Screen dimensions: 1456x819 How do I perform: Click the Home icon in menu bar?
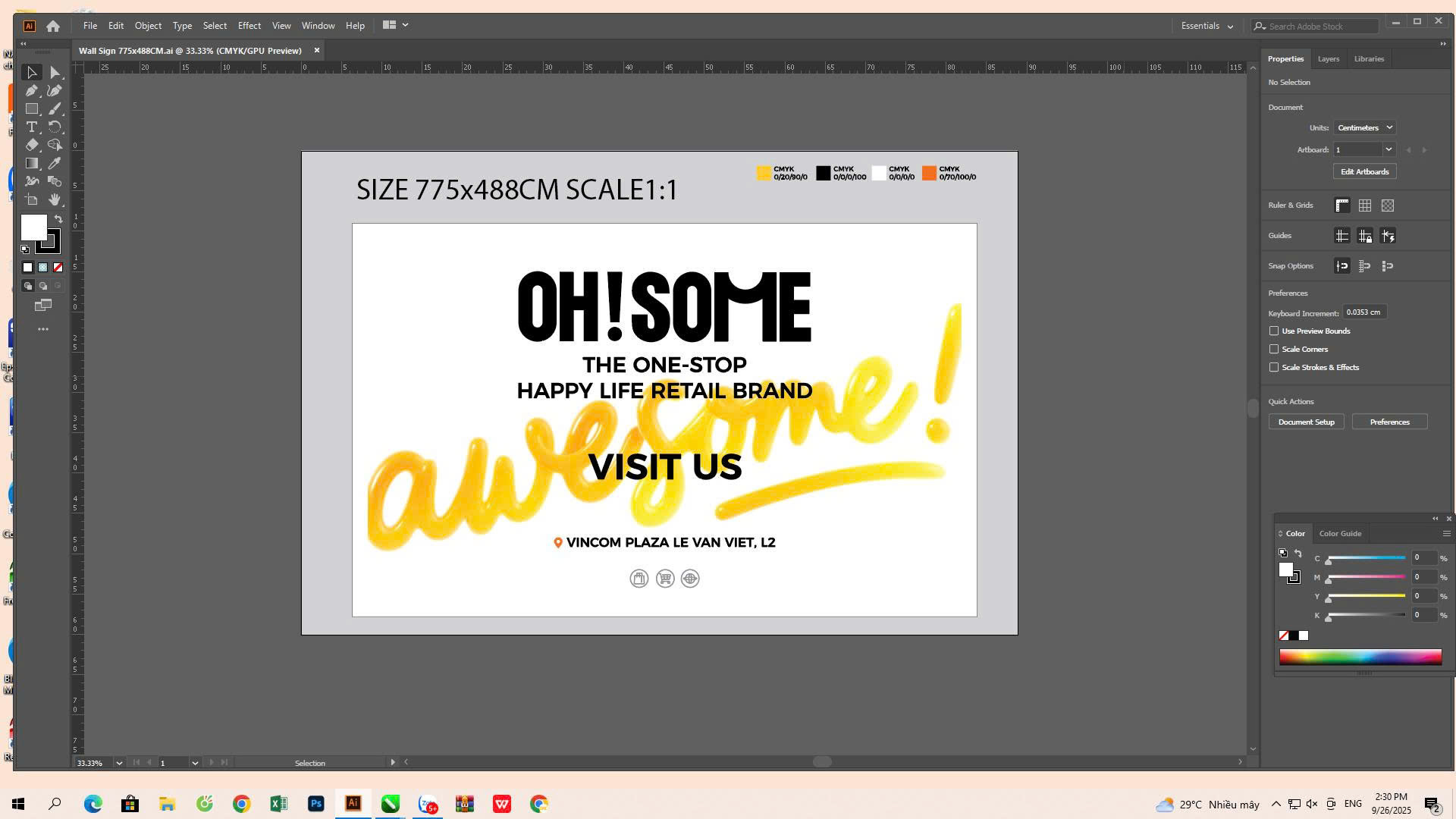click(53, 26)
